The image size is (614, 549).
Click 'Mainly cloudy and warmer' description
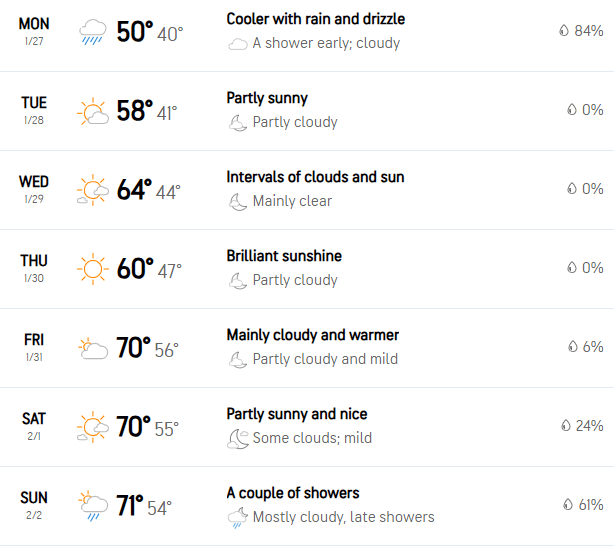click(x=312, y=335)
